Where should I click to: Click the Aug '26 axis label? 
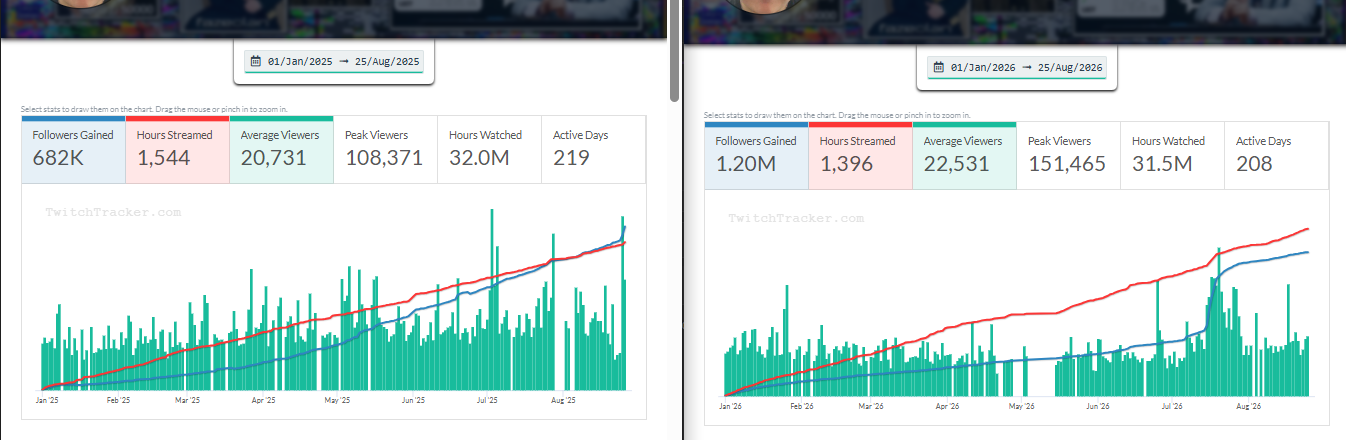[x=1249, y=407]
